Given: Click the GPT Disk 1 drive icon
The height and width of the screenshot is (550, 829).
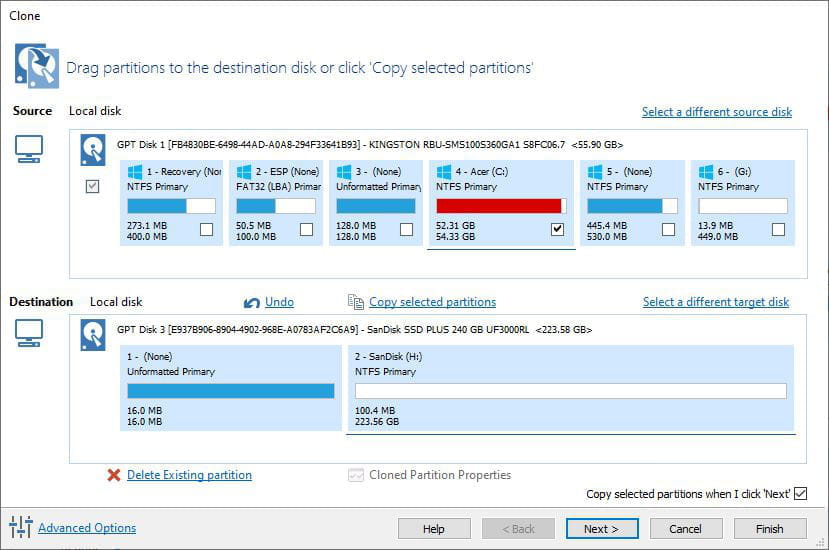Looking at the screenshot, I should pos(93,150).
